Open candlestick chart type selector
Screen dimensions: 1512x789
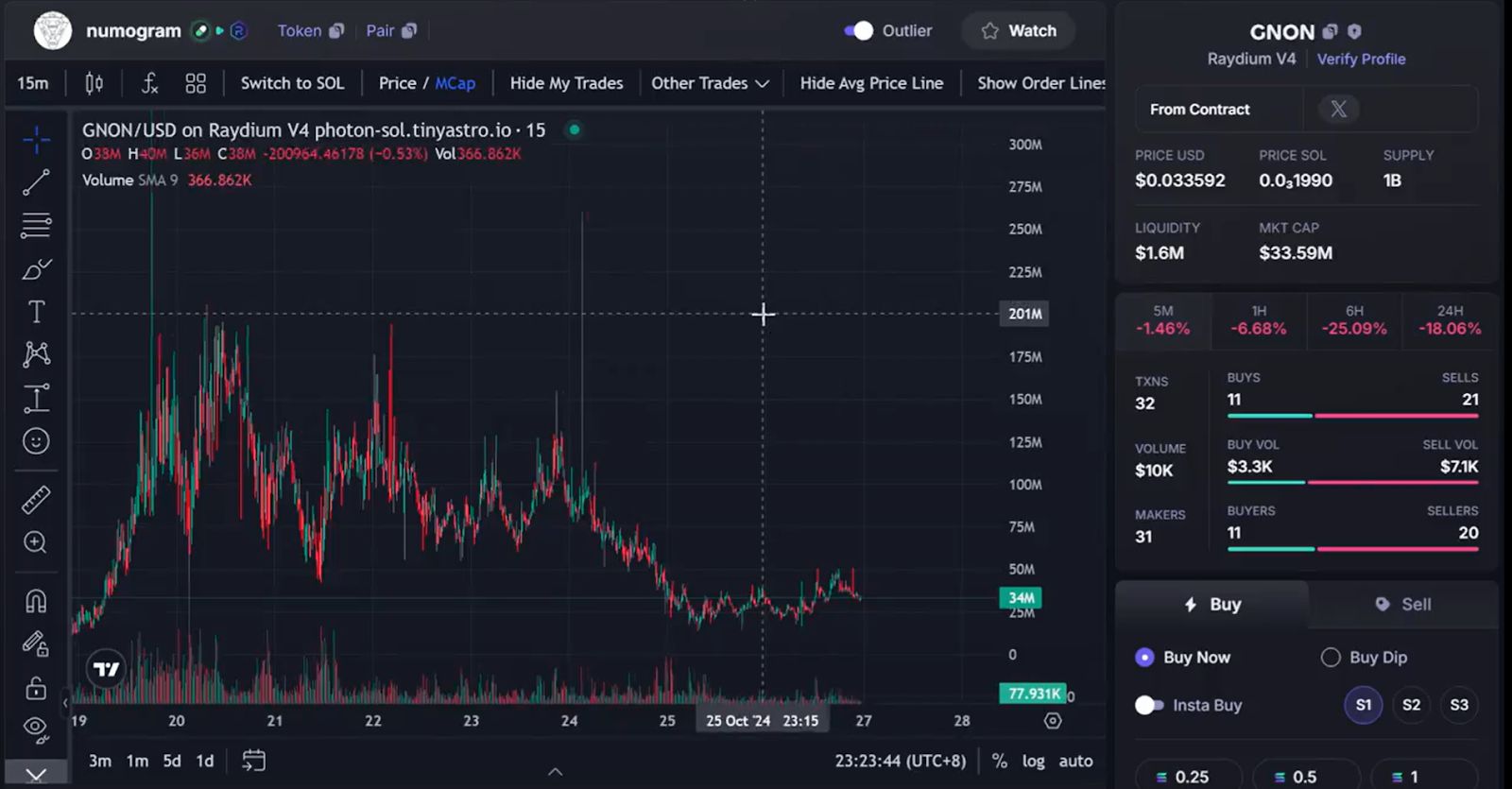click(94, 83)
